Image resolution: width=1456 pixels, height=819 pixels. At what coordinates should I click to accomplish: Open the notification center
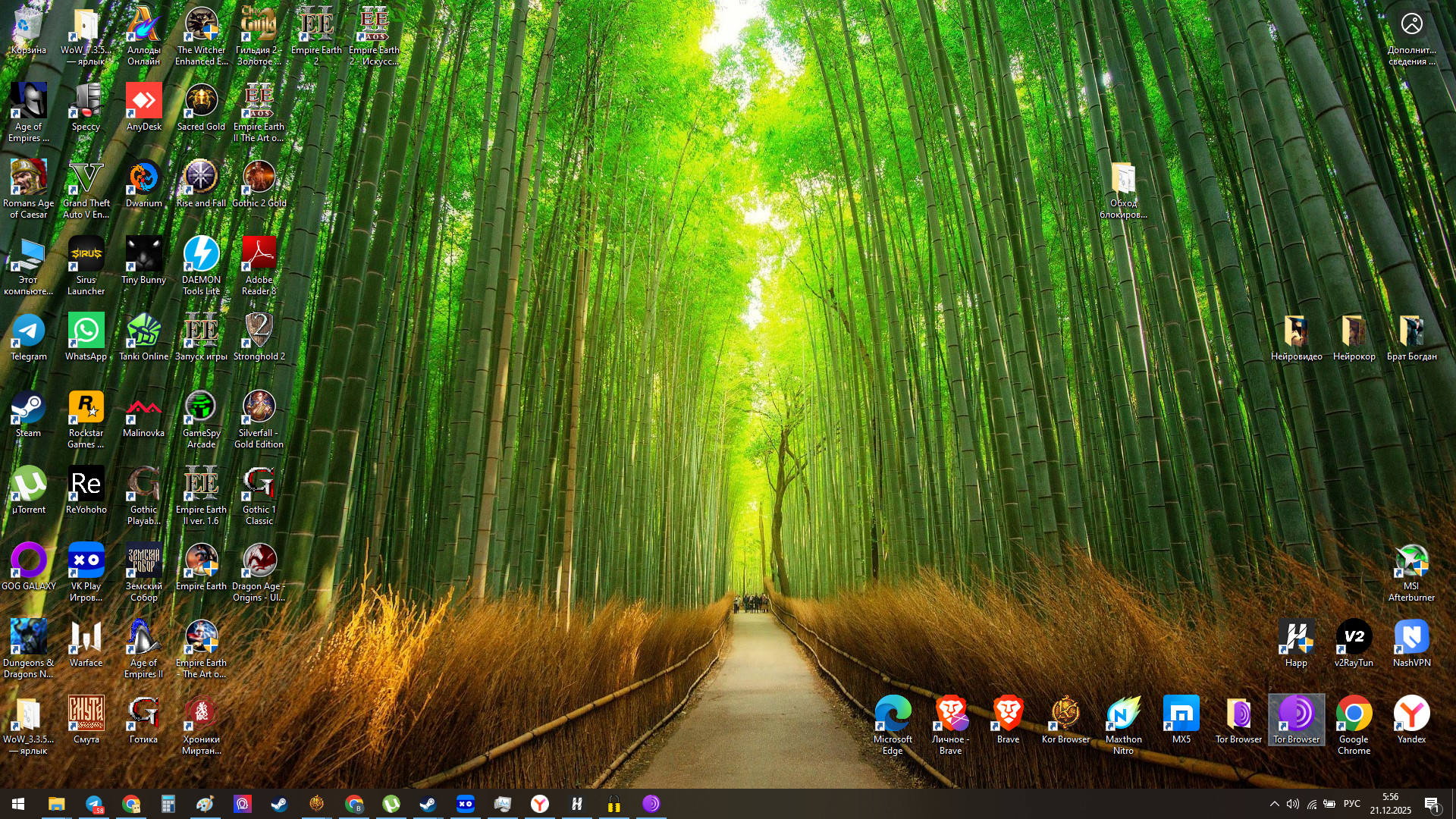click(x=1432, y=804)
